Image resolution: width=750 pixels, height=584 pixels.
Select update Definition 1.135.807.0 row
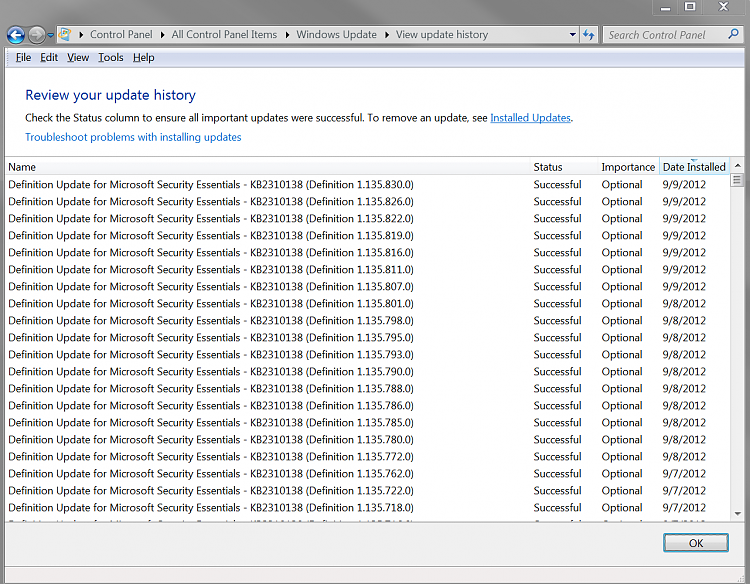point(367,286)
